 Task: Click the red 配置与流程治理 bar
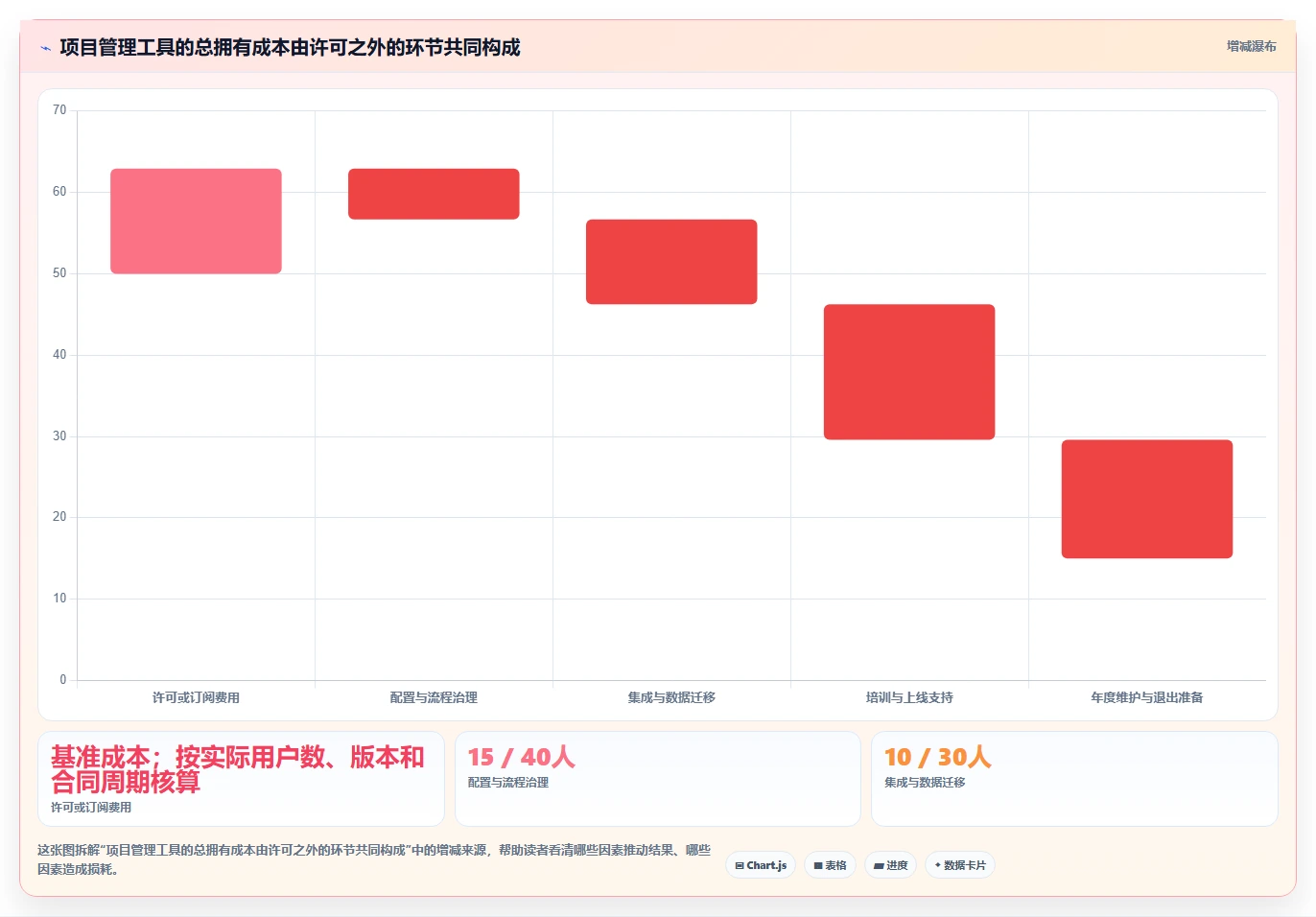(434, 194)
